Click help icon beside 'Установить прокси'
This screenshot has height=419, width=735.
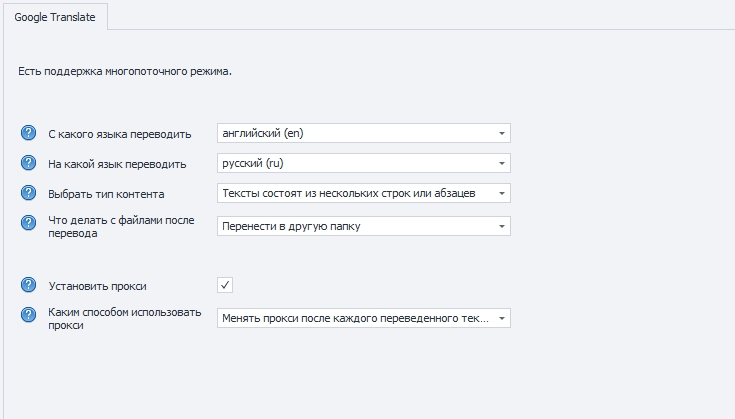tap(29, 285)
